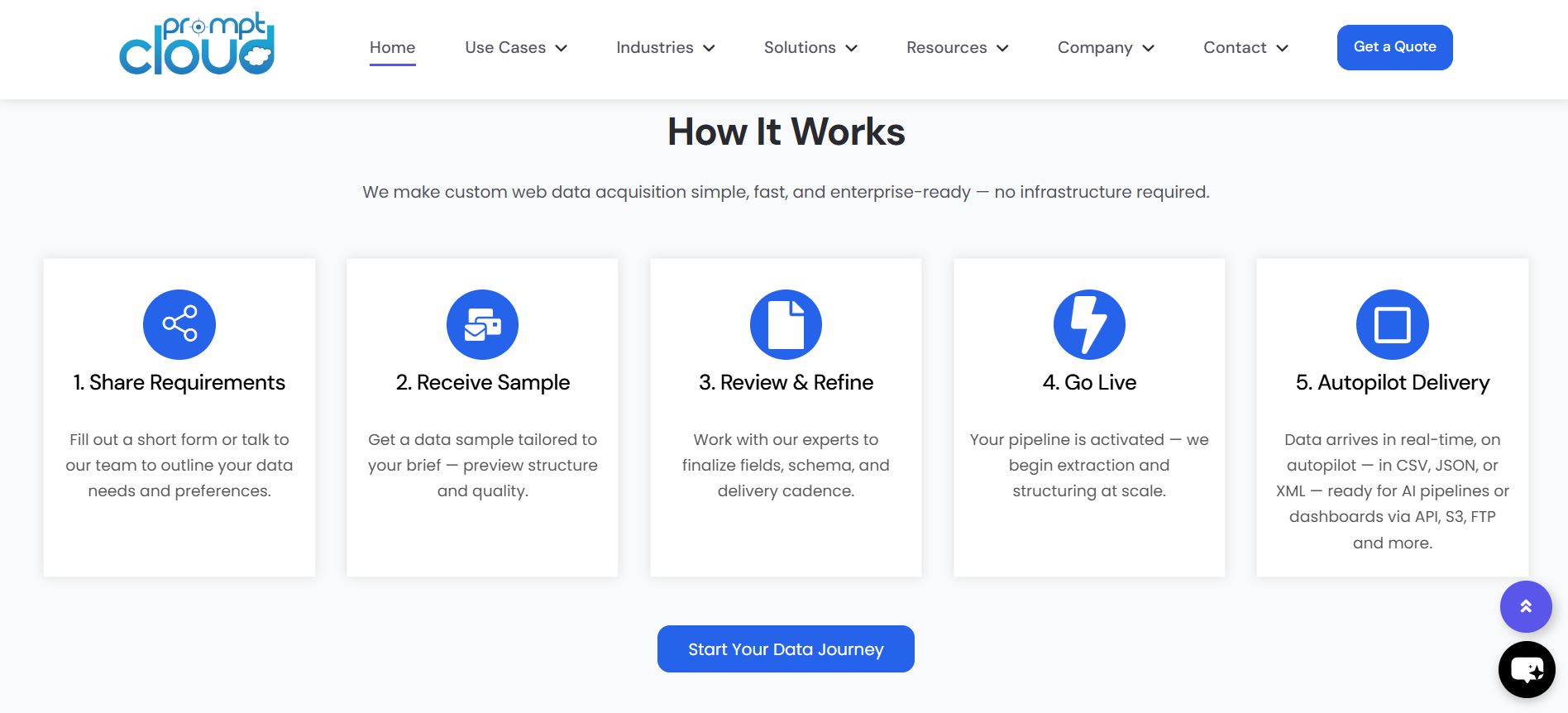Click the Review & Refine document icon
This screenshot has width=1568, height=713.
pos(786,324)
